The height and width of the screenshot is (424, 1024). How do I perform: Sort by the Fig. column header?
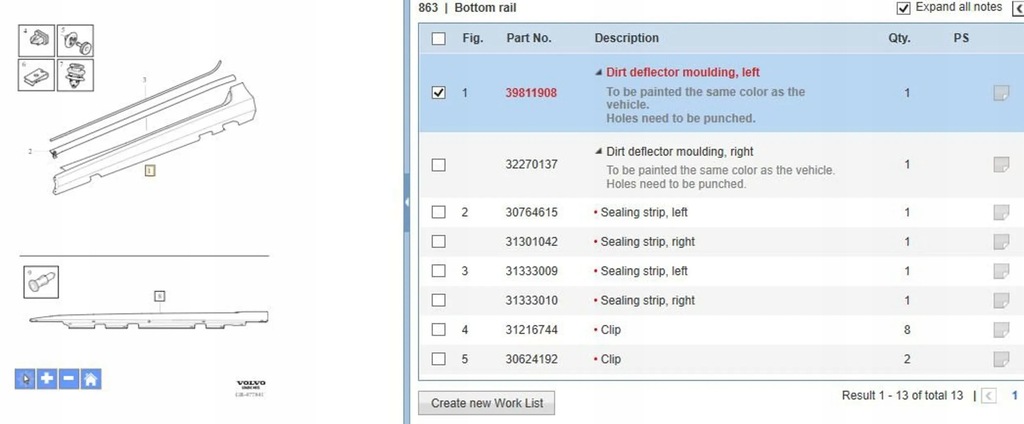click(x=473, y=38)
